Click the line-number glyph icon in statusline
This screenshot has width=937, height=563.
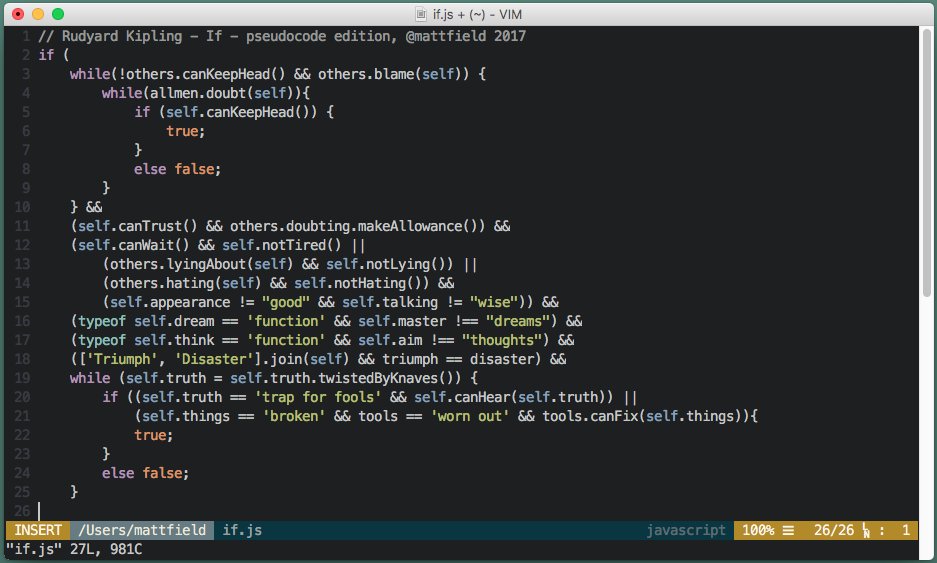coord(866,530)
